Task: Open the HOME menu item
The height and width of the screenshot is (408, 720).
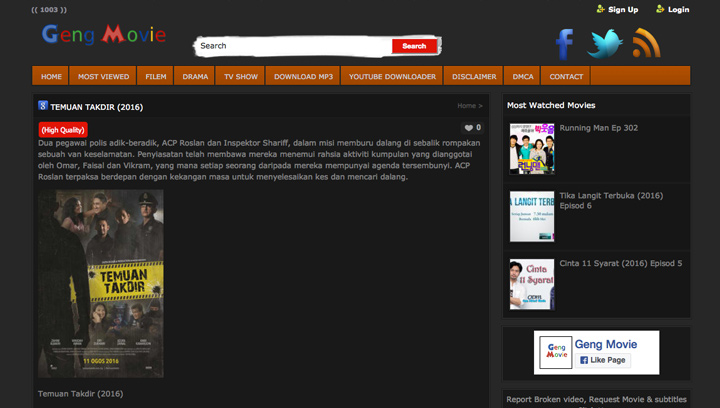Action: (51, 76)
